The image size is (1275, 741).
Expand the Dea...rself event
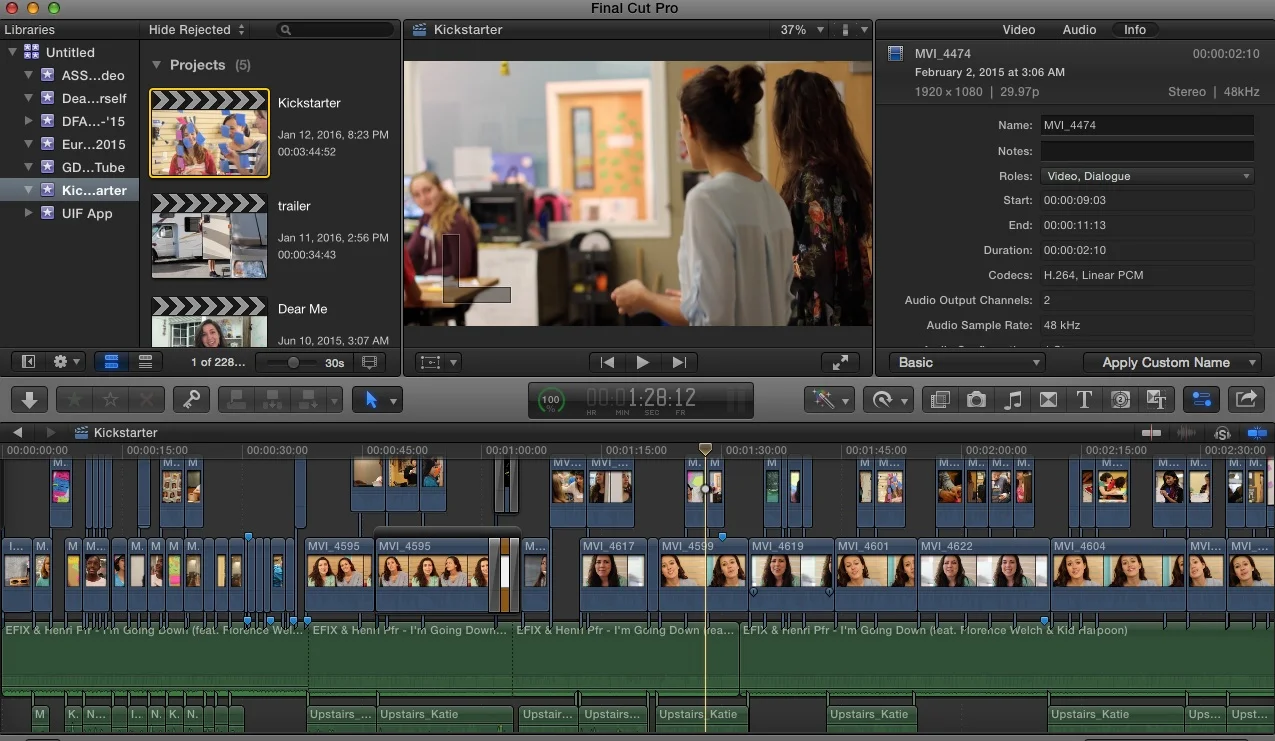tap(28, 98)
